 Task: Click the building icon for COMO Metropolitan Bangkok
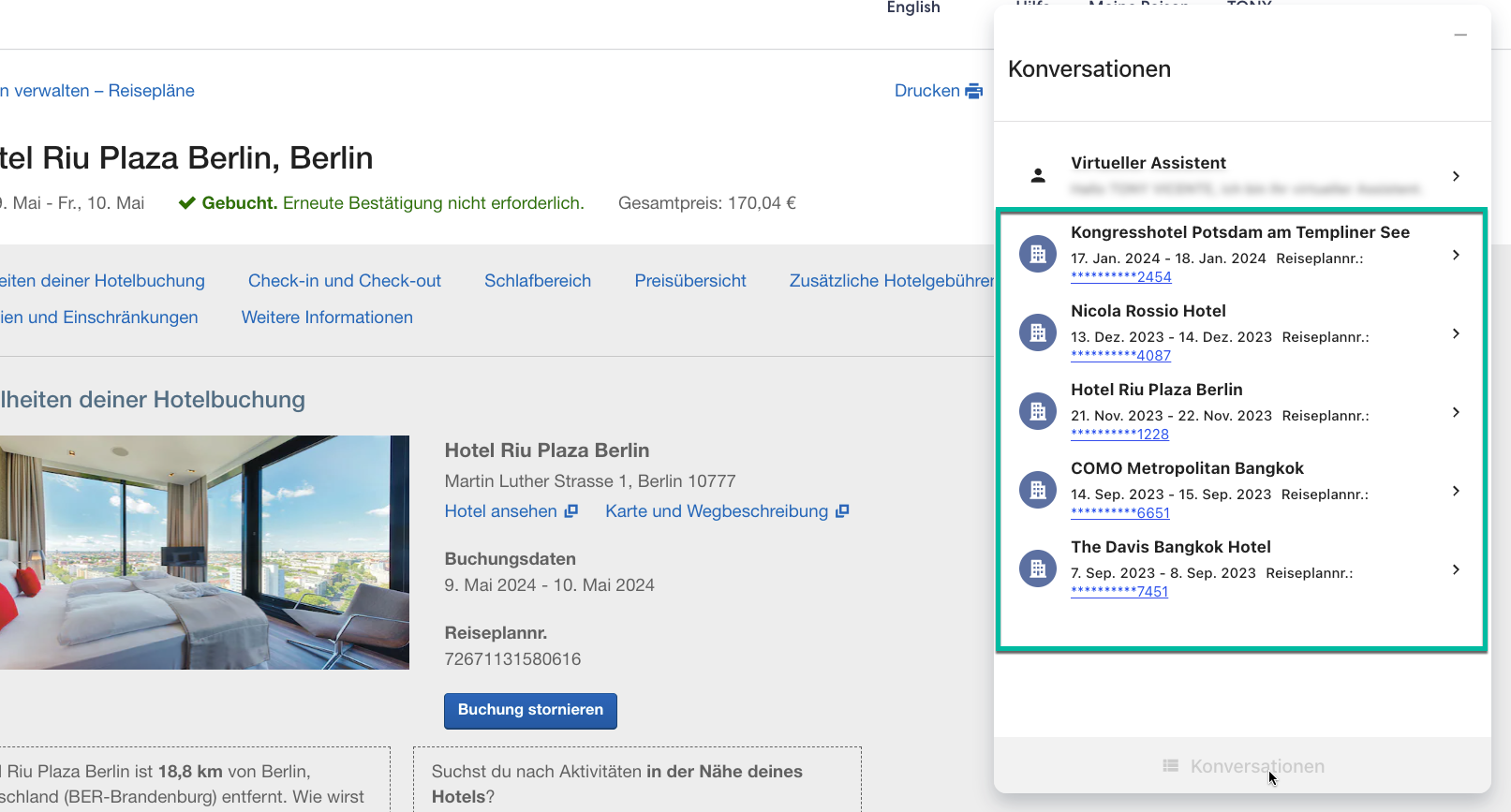pyautogui.click(x=1038, y=490)
